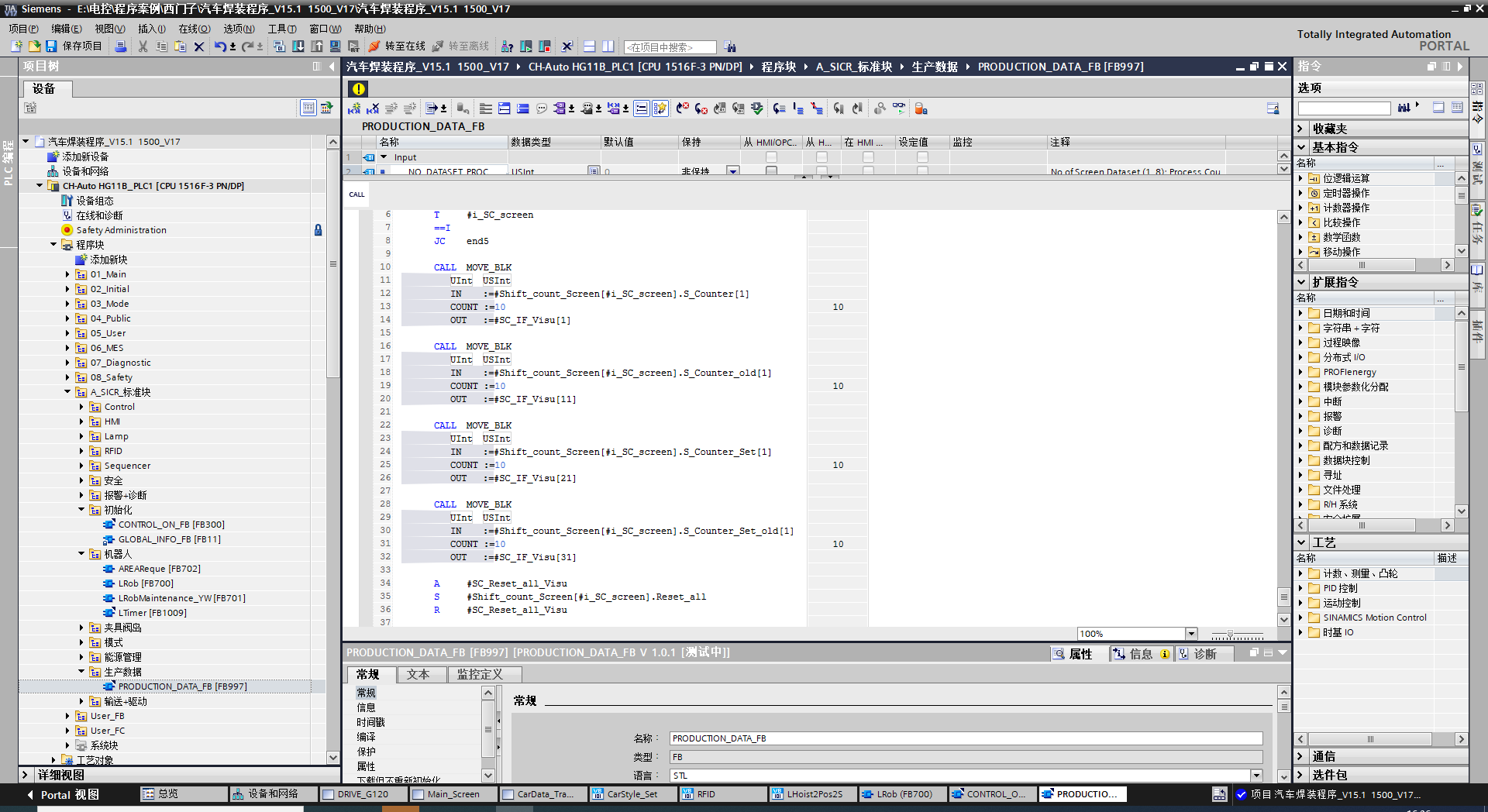Toggle the 设定值 checkbox in Input row

(922, 157)
